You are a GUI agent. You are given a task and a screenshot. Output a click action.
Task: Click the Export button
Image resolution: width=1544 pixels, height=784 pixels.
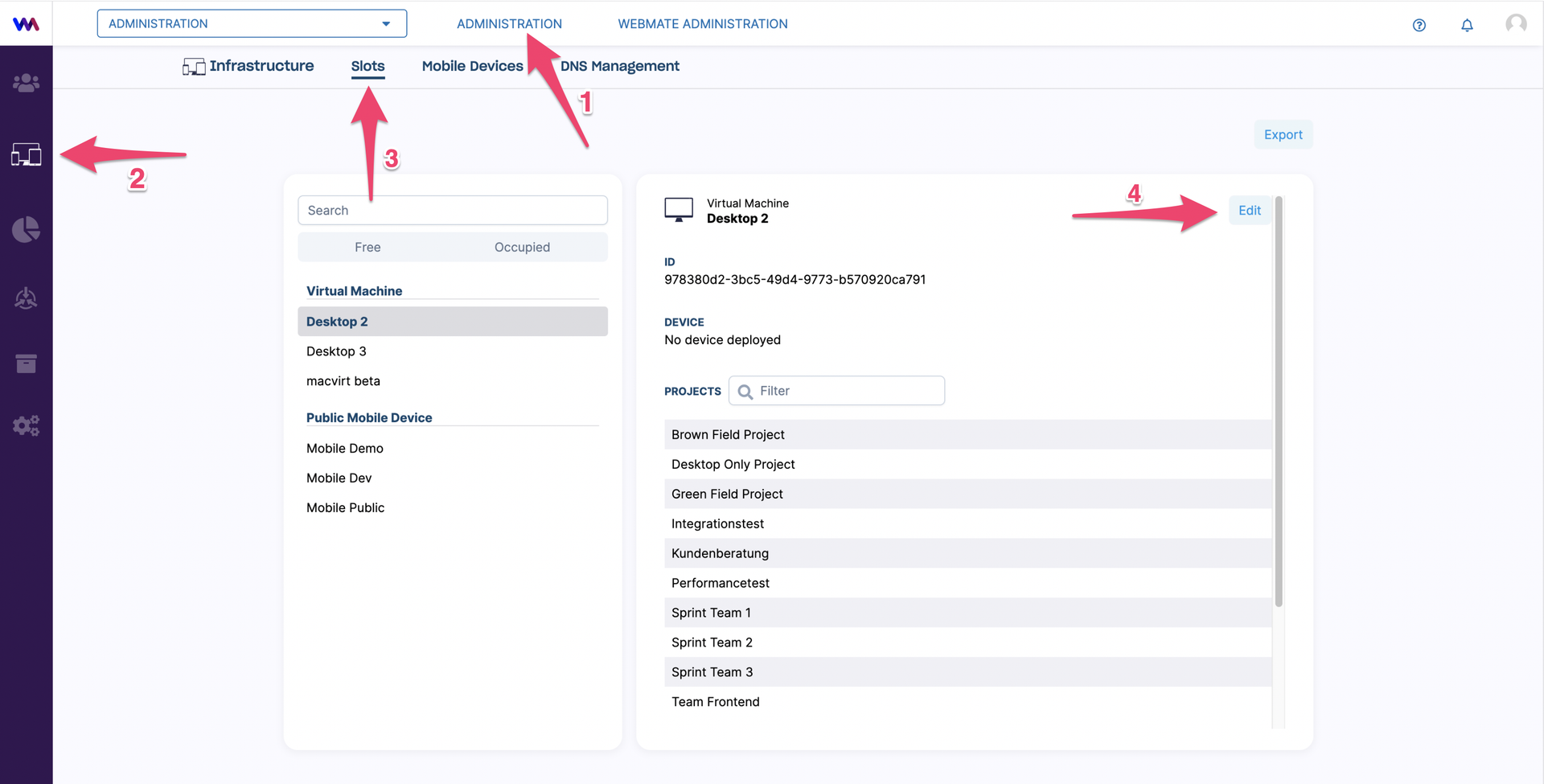[x=1283, y=134]
